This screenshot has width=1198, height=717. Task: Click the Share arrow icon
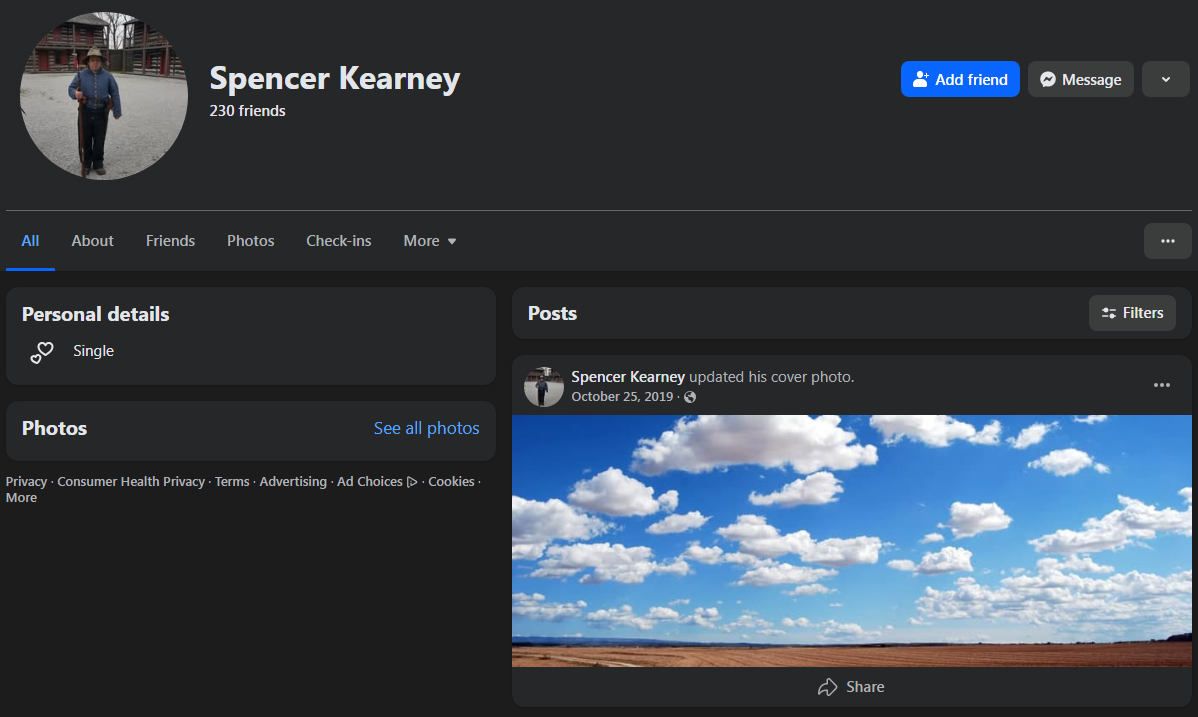(x=827, y=687)
